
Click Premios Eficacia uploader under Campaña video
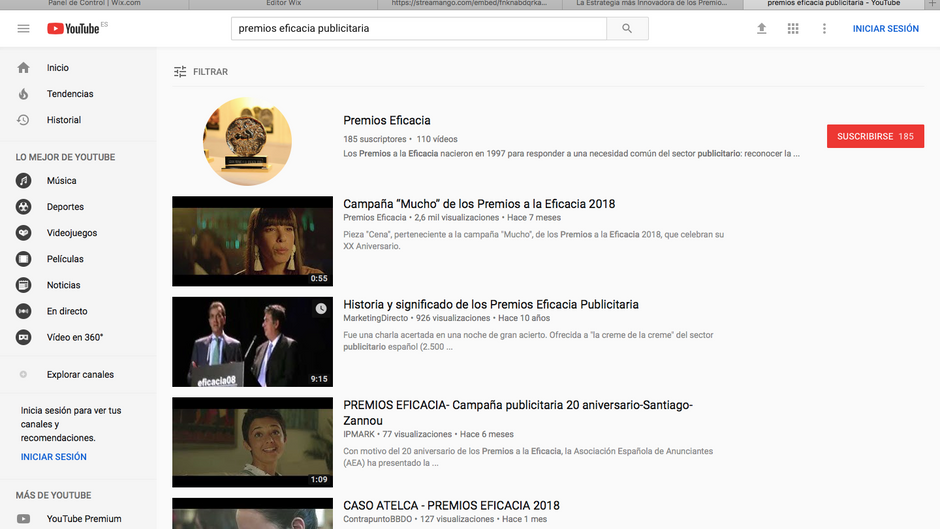click(375, 218)
